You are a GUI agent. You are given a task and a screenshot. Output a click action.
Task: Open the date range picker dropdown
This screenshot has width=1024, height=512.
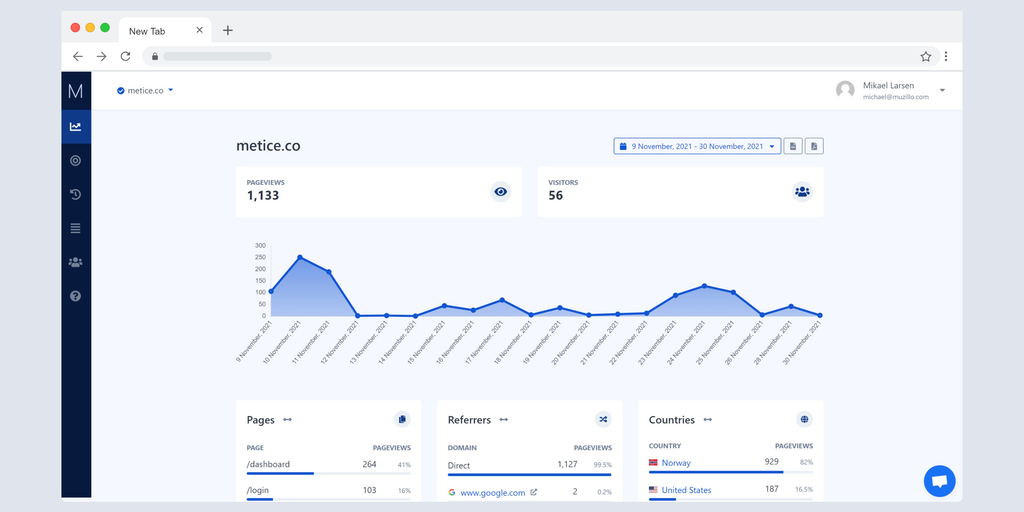click(x=697, y=146)
